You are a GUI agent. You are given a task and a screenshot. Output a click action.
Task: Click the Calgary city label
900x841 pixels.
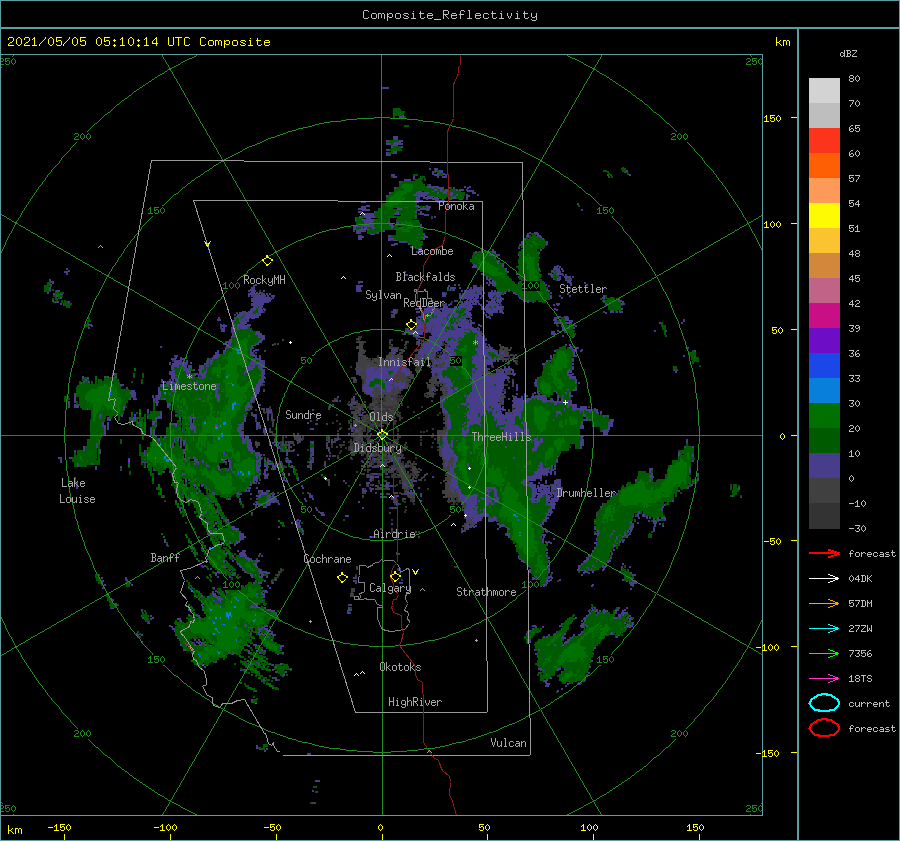click(390, 588)
